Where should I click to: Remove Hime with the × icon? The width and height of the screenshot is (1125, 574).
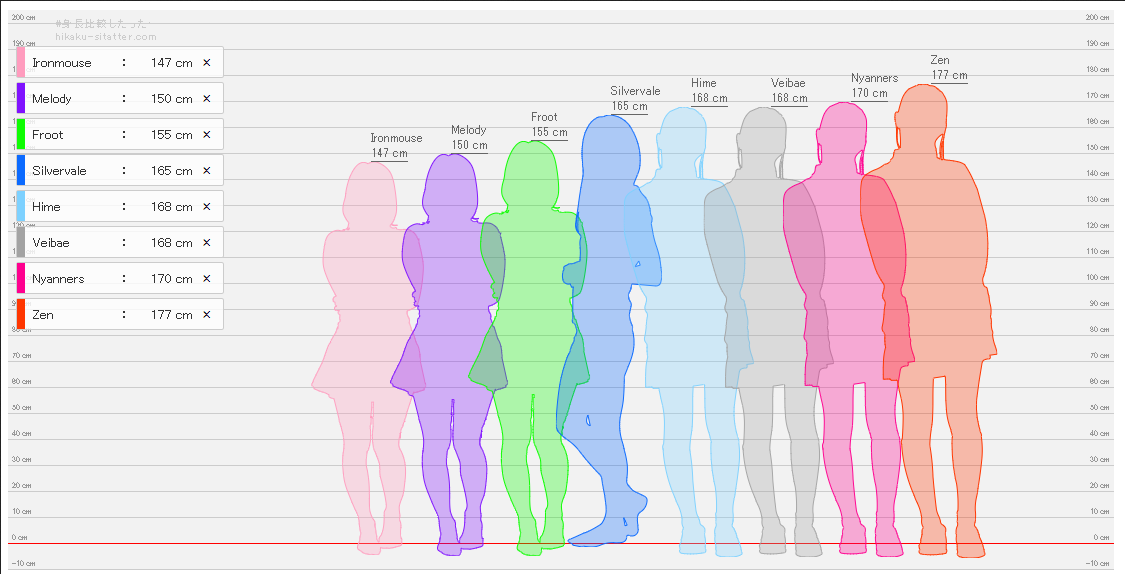(207, 206)
